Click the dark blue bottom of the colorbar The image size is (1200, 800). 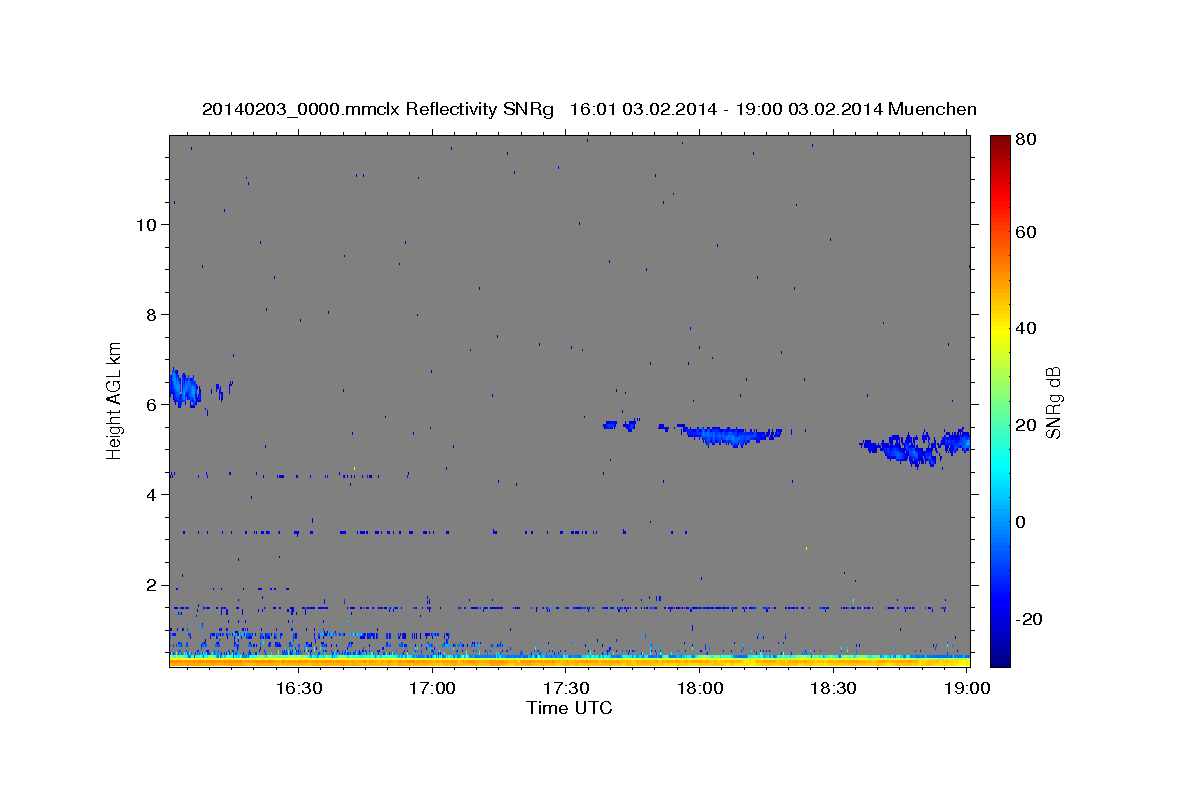[x=1000, y=655]
